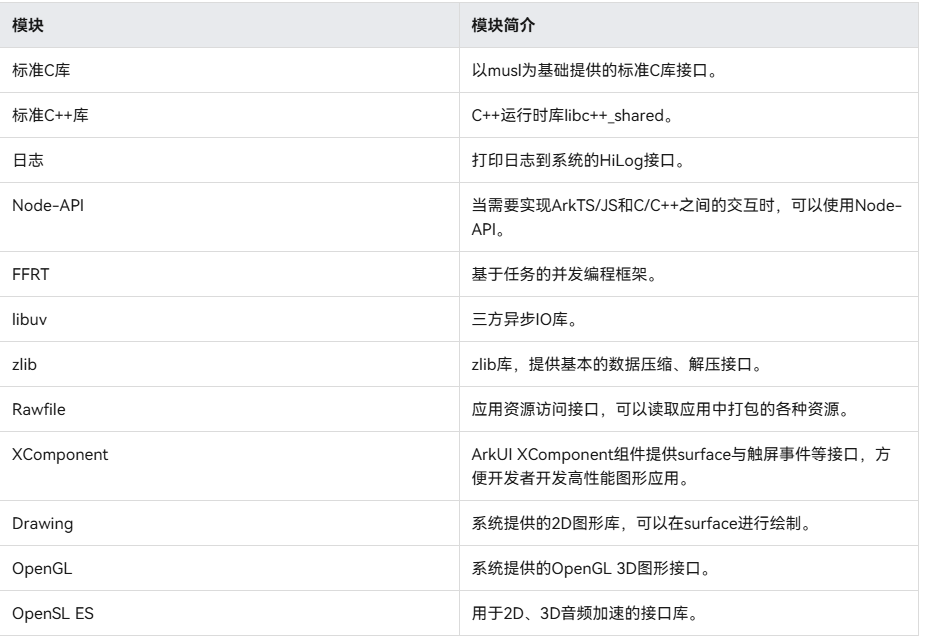The height and width of the screenshot is (642, 930).
Task: Click the 模块 column header
Action: point(28,26)
